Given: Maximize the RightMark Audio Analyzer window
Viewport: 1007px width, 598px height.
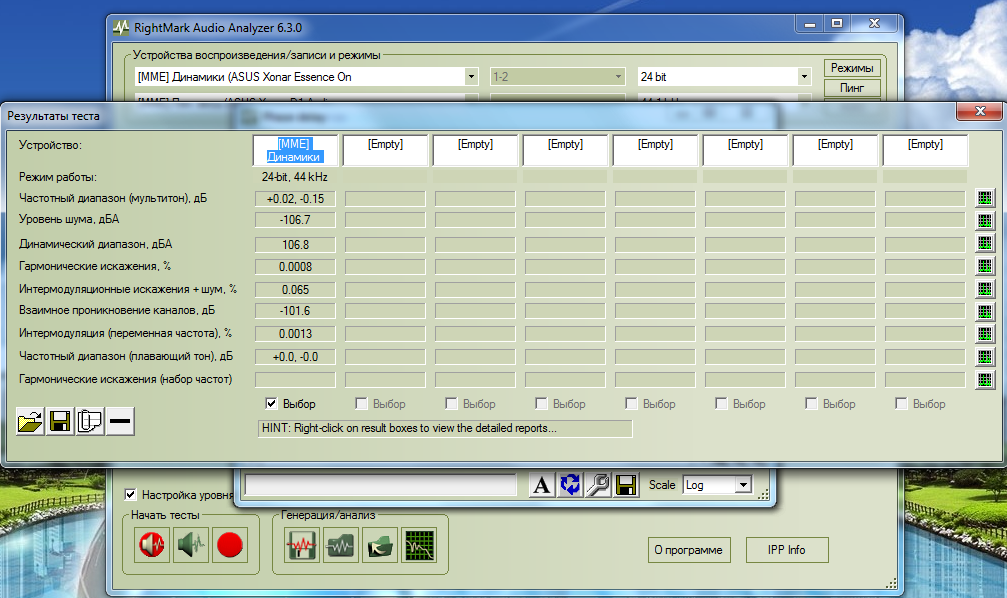Looking at the screenshot, I should coord(837,24).
